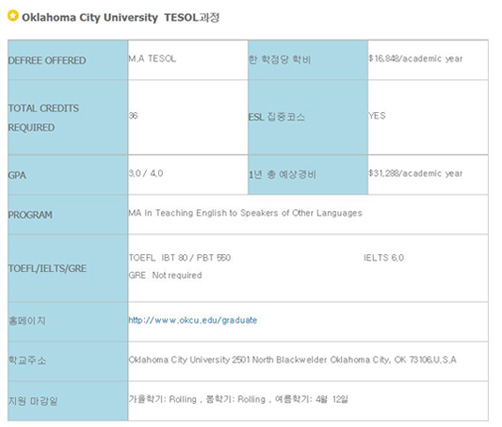Click the 36 credits value cell

tap(188, 117)
